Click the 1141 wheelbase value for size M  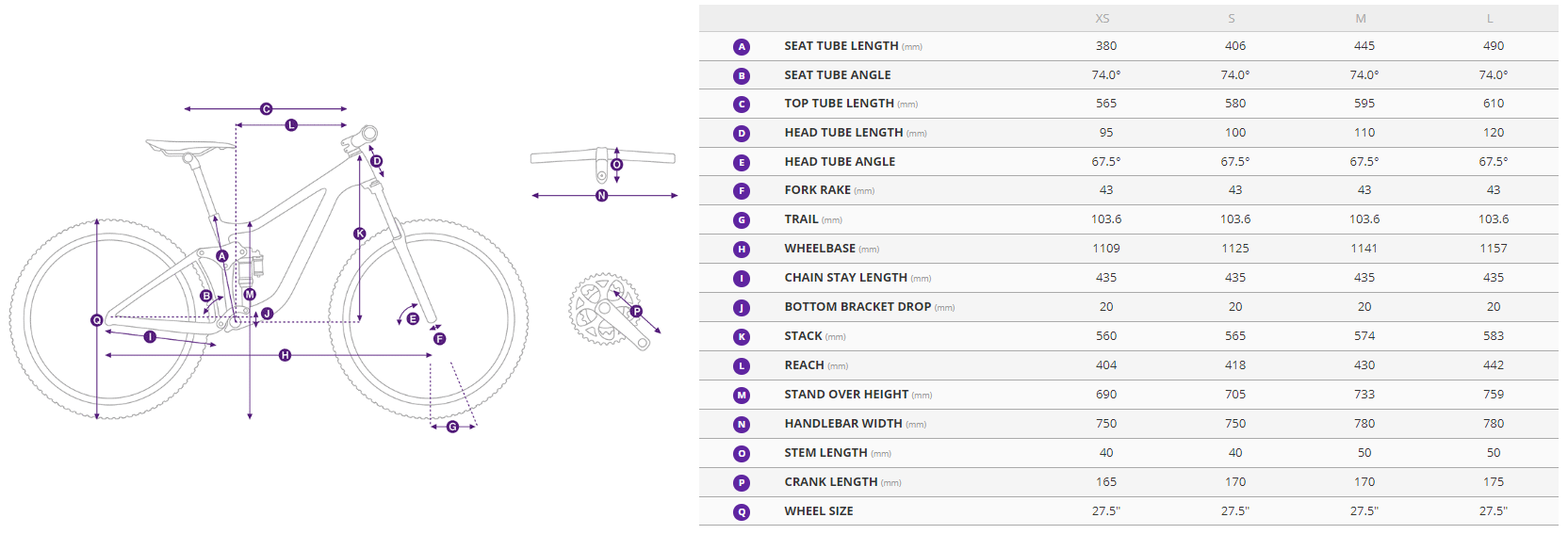tap(1364, 249)
